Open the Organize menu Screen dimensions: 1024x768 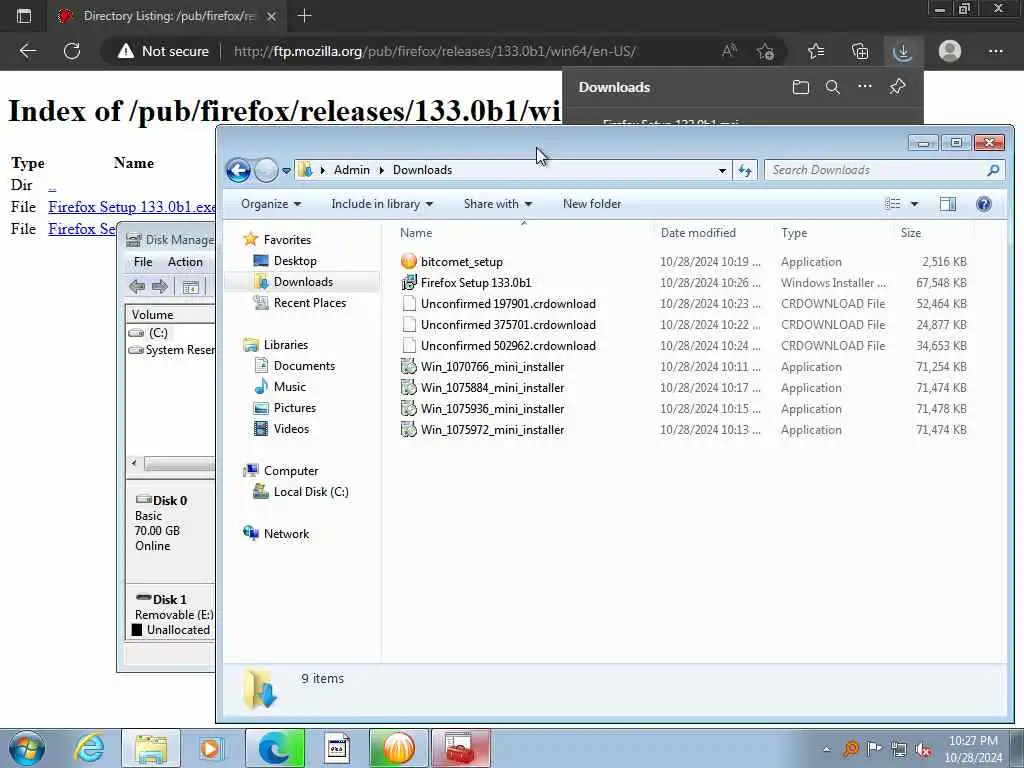click(271, 204)
